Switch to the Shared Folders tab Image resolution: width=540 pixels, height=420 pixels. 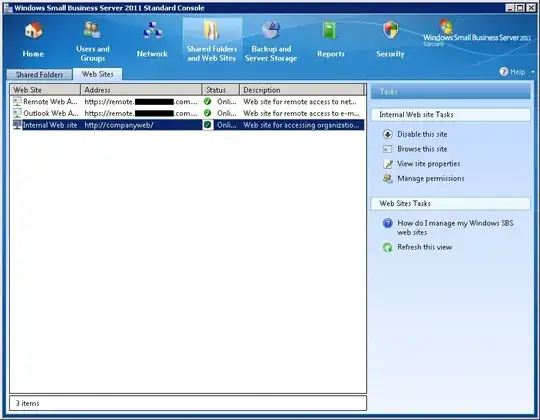click(x=40, y=74)
